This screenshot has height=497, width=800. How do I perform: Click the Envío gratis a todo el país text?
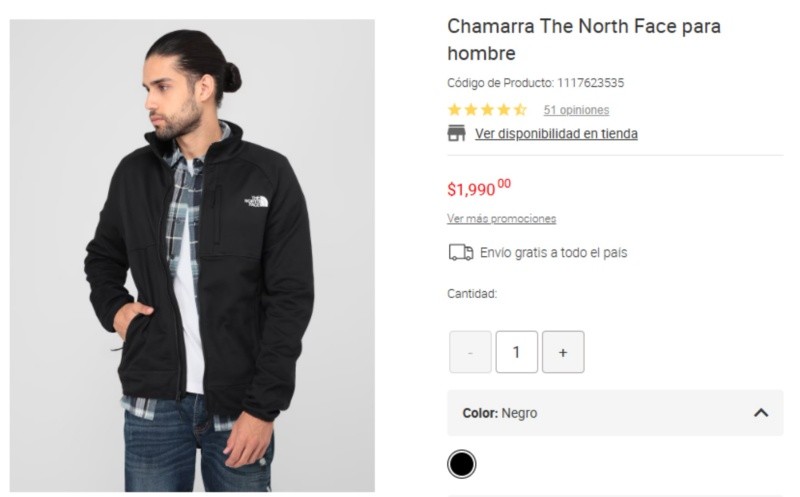tap(553, 253)
